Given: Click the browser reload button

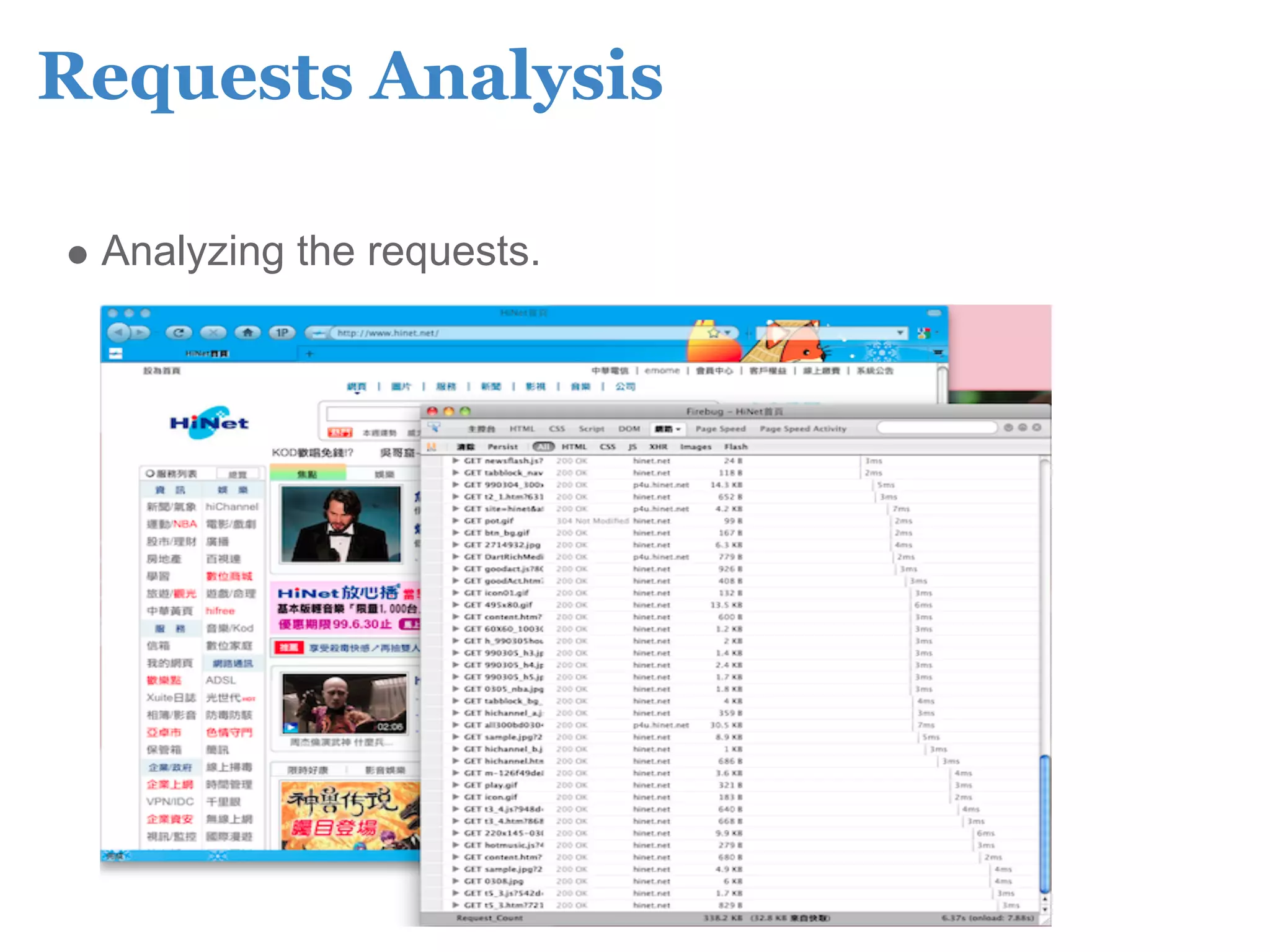Looking at the screenshot, I should tap(179, 333).
